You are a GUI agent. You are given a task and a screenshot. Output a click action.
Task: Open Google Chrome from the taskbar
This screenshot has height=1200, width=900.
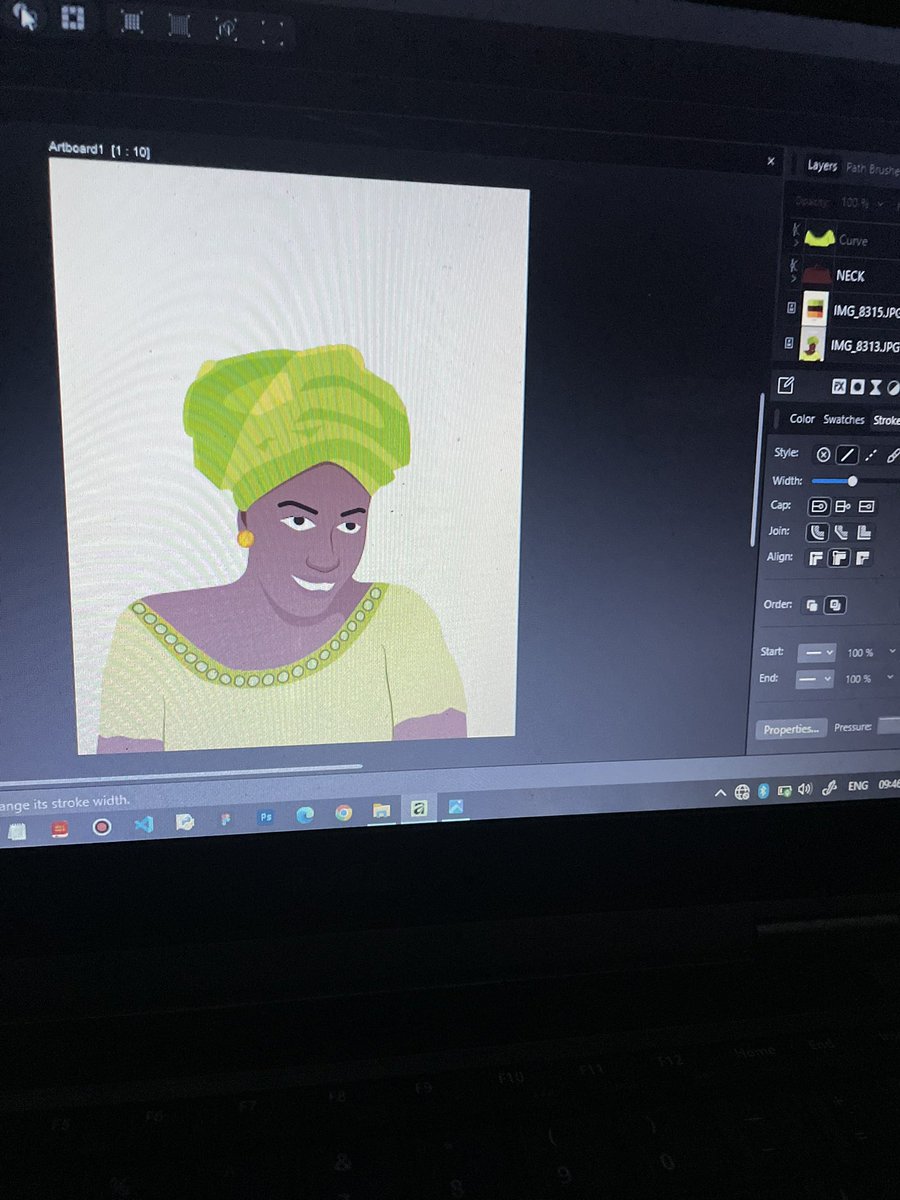click(x=343, y=812)
